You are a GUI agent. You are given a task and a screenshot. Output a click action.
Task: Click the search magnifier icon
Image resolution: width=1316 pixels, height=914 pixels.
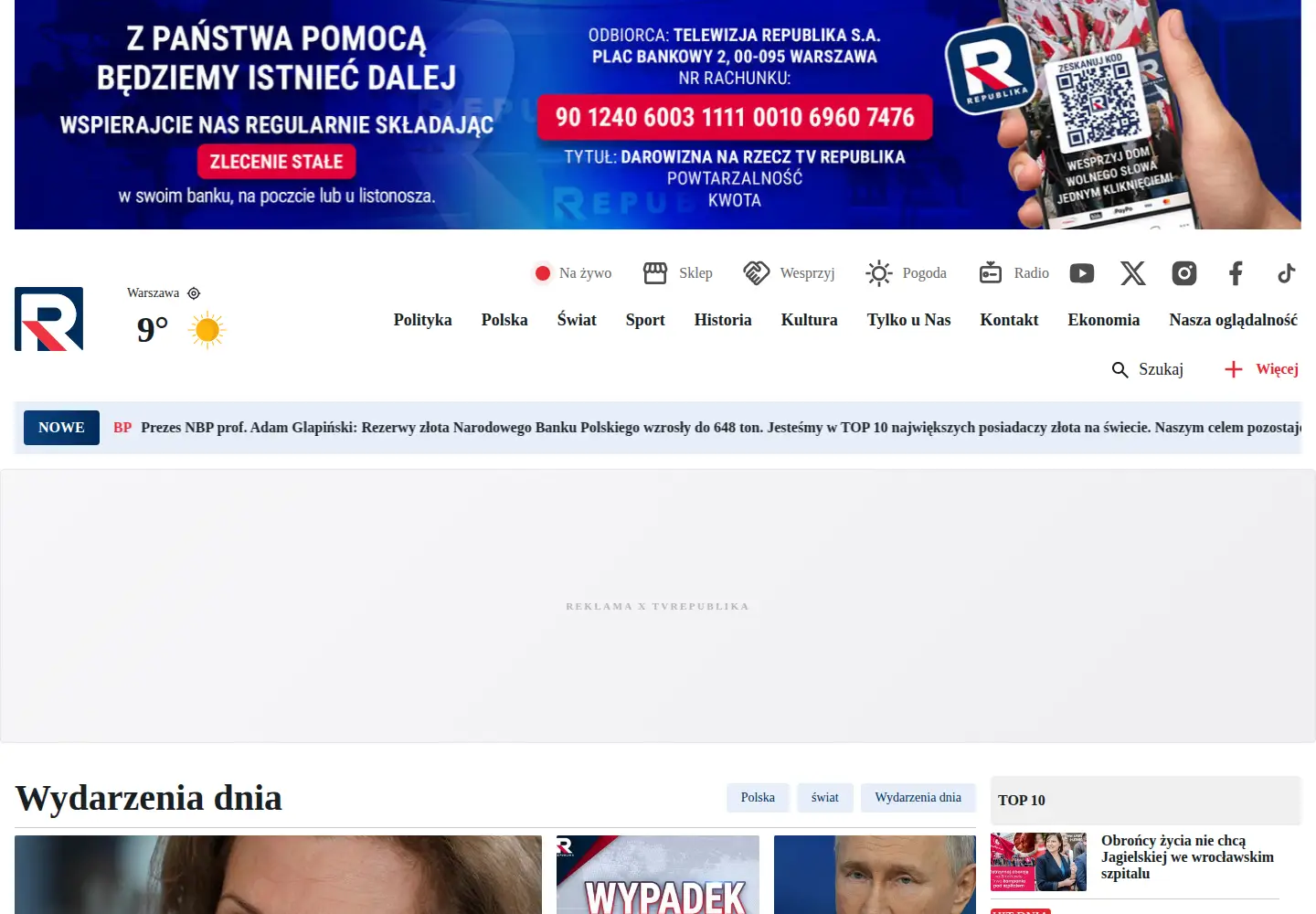1120,369
